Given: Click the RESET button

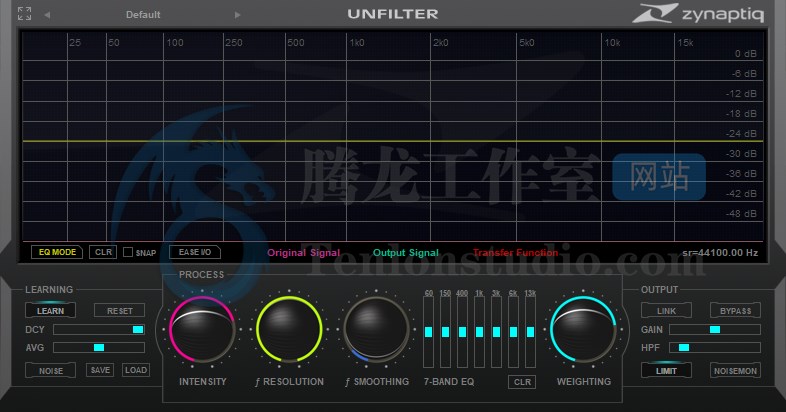Looking at the screenshot, I should pyautogui.click(x=119, y=311).
